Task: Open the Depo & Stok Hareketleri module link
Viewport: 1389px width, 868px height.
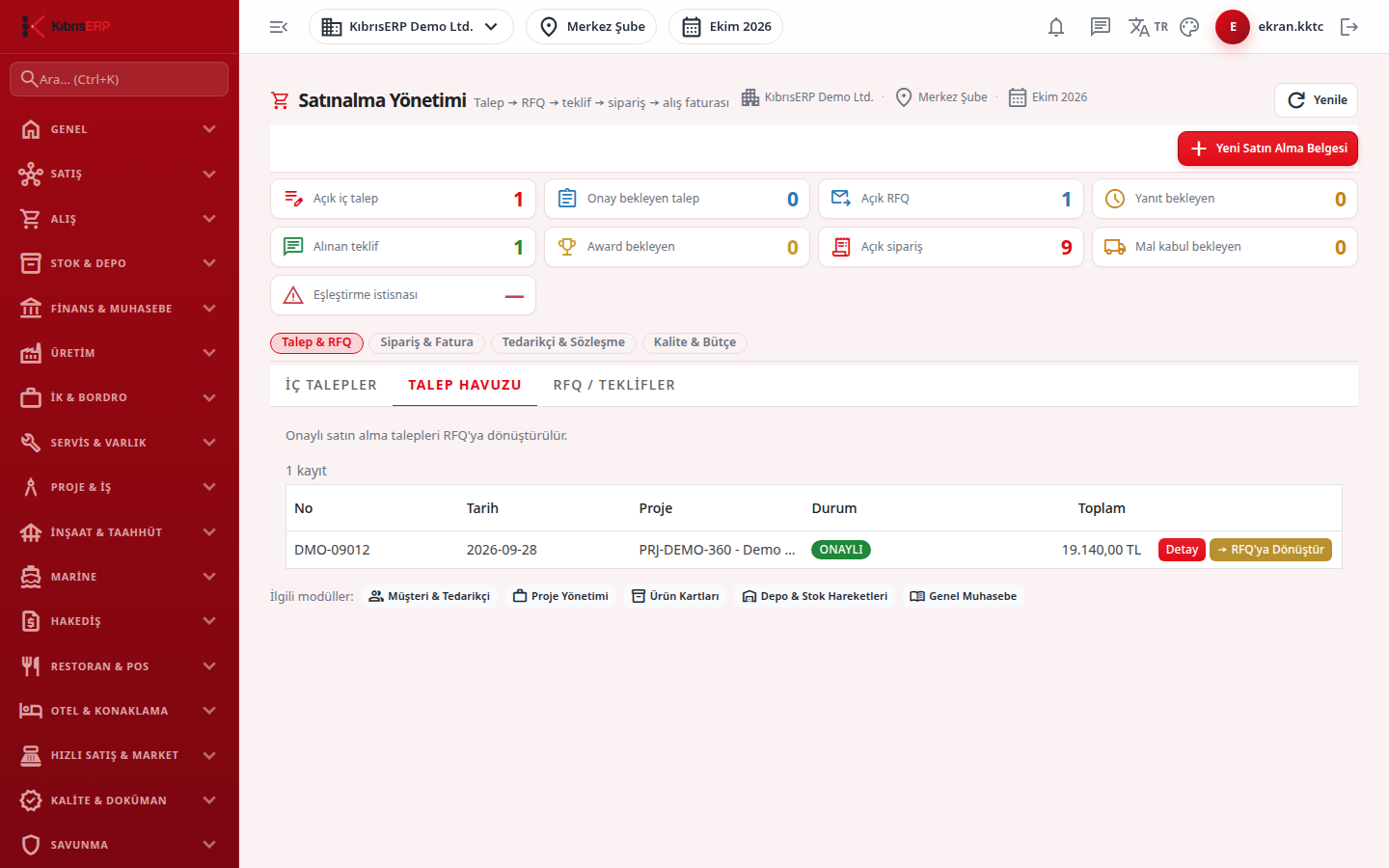Action: tap(814, 596)
